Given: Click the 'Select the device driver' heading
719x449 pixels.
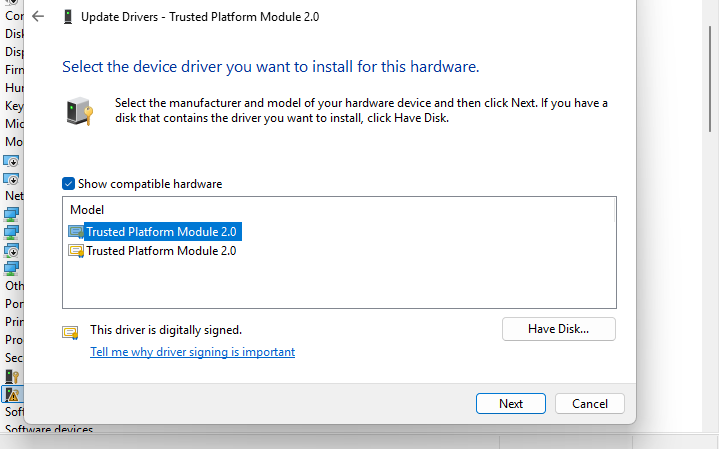Looking at the screenshot, I should pyautogui.click(x=271, y=67).
